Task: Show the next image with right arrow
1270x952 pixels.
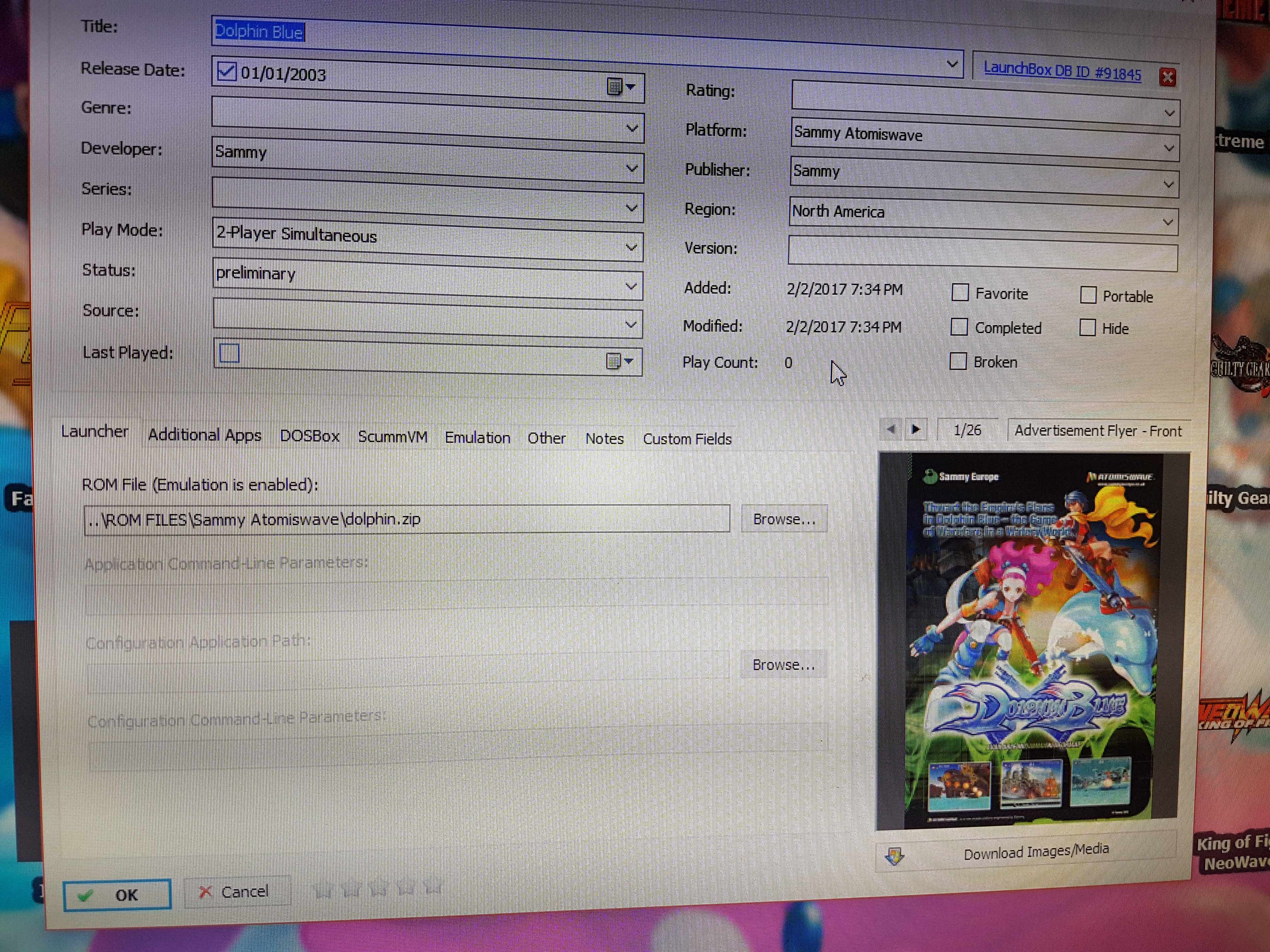Action: (915, 429)
